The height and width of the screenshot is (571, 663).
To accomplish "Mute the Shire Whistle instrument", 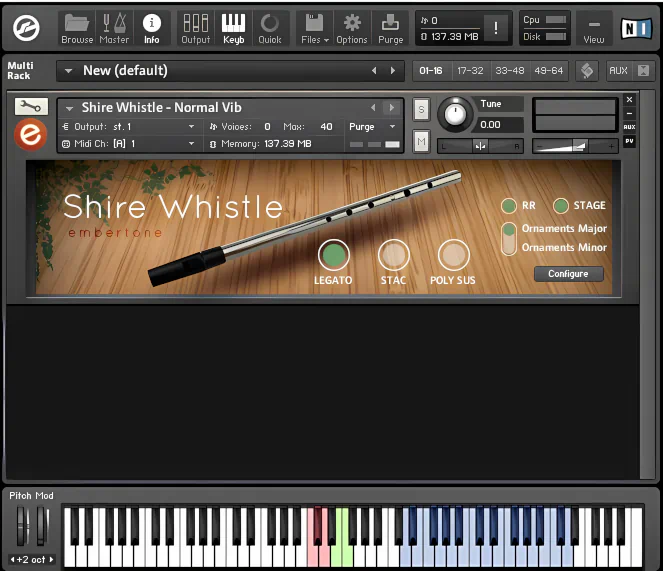I will [421, 141].
